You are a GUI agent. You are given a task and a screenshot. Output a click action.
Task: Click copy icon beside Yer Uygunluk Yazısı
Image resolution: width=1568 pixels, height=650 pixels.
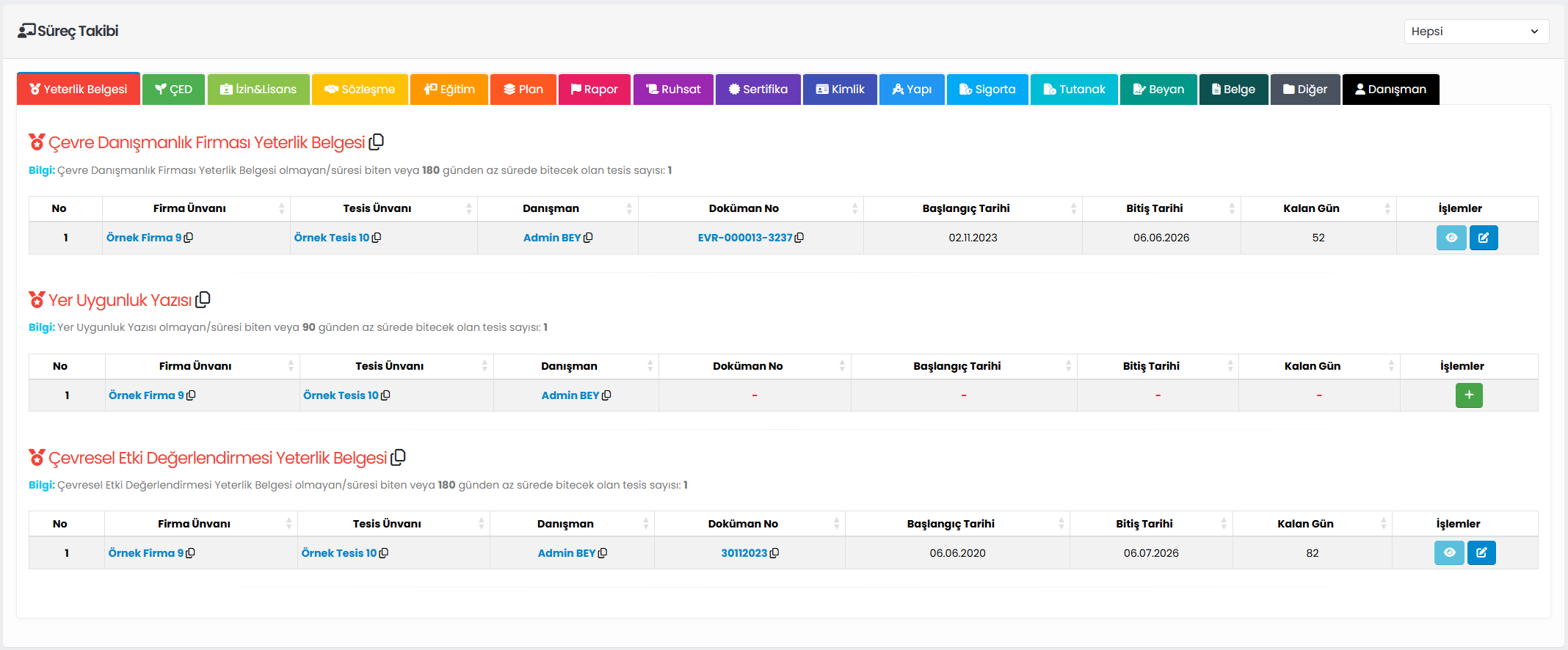(203, 299)
